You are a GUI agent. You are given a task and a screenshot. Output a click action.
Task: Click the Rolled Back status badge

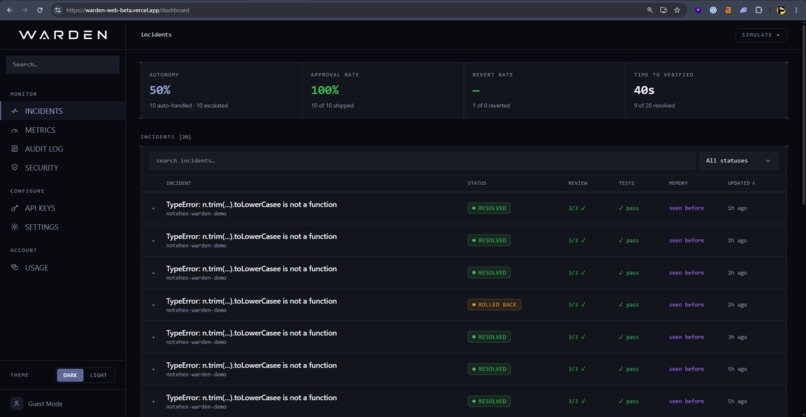[x=494, y=304]
